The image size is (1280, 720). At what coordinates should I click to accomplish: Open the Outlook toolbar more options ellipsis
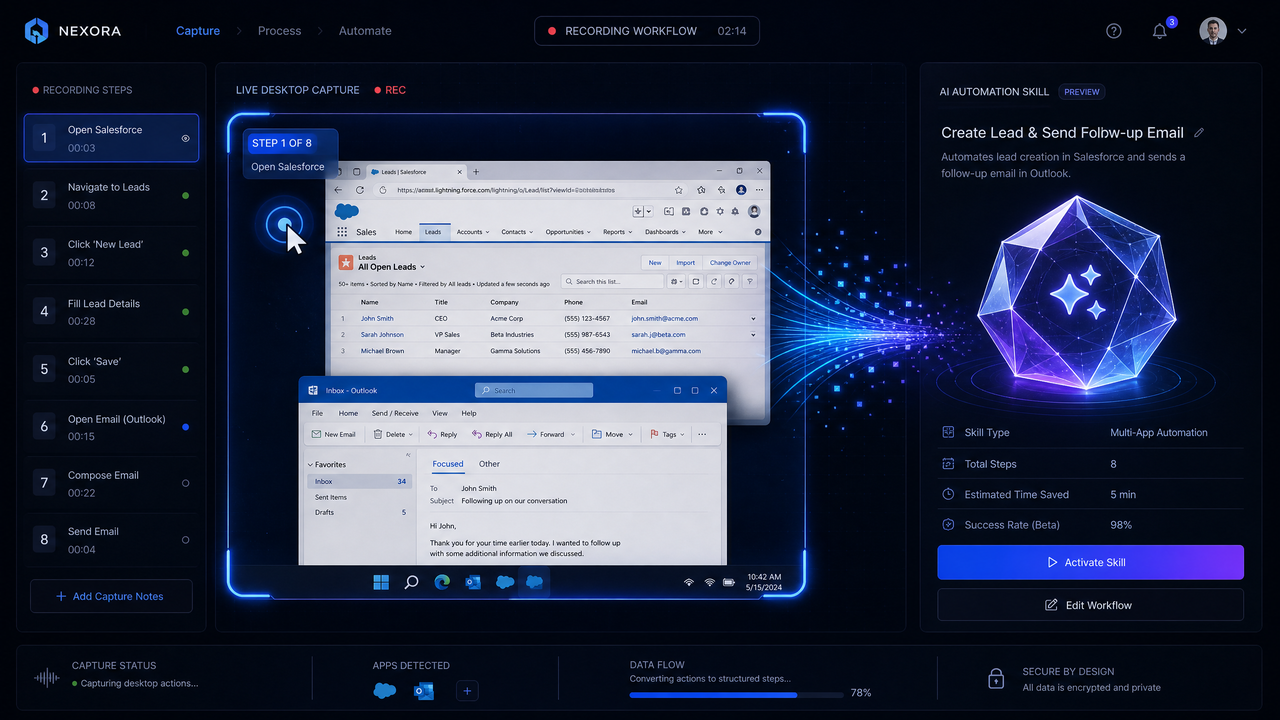click(702, 434)
